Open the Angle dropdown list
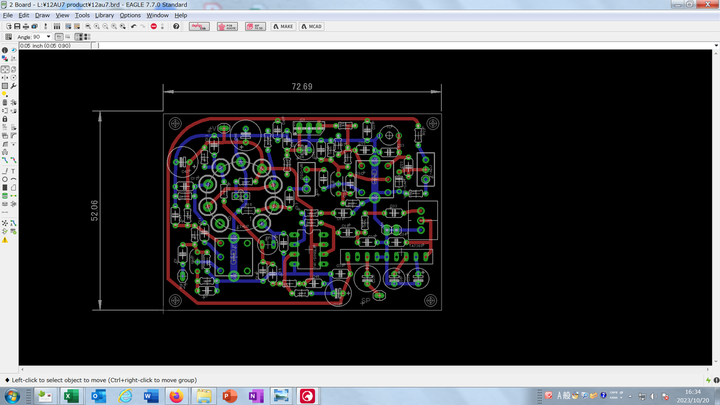The height and width of the screenshot is (405, 720). tap(49, 37)
